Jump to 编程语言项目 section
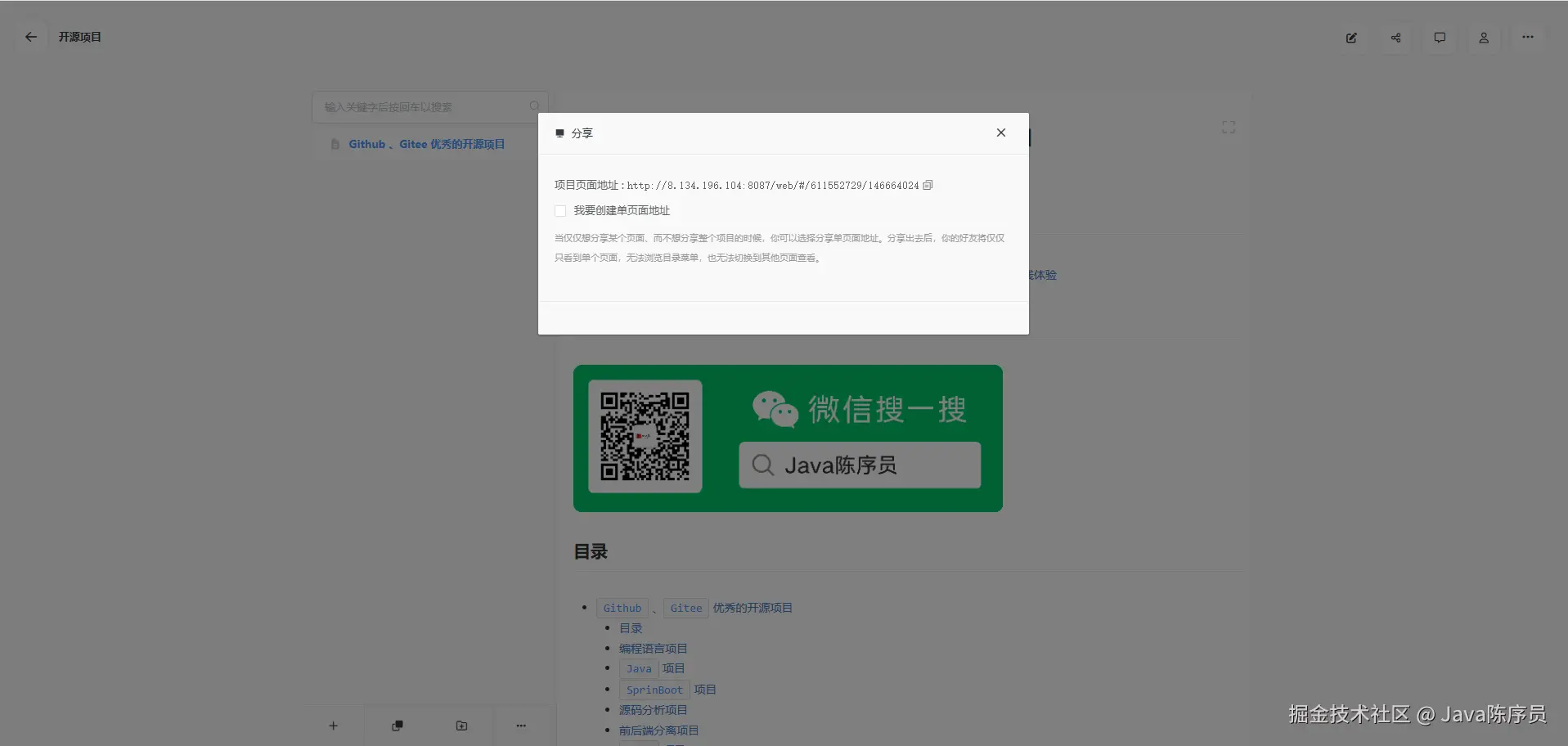Image resolution: width=1568 pixels, height=746 pixels. tap(653, 649)
